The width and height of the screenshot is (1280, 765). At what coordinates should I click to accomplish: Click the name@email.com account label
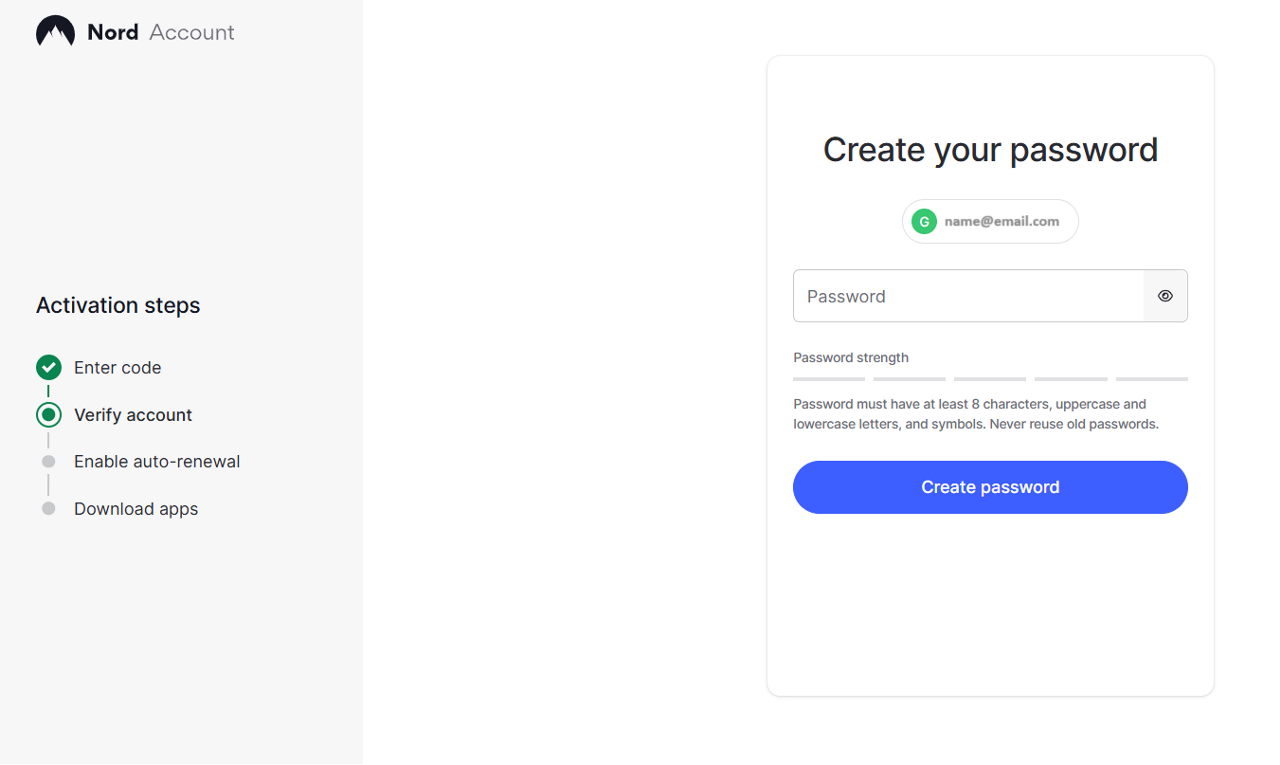click(x=1001, y=222)
